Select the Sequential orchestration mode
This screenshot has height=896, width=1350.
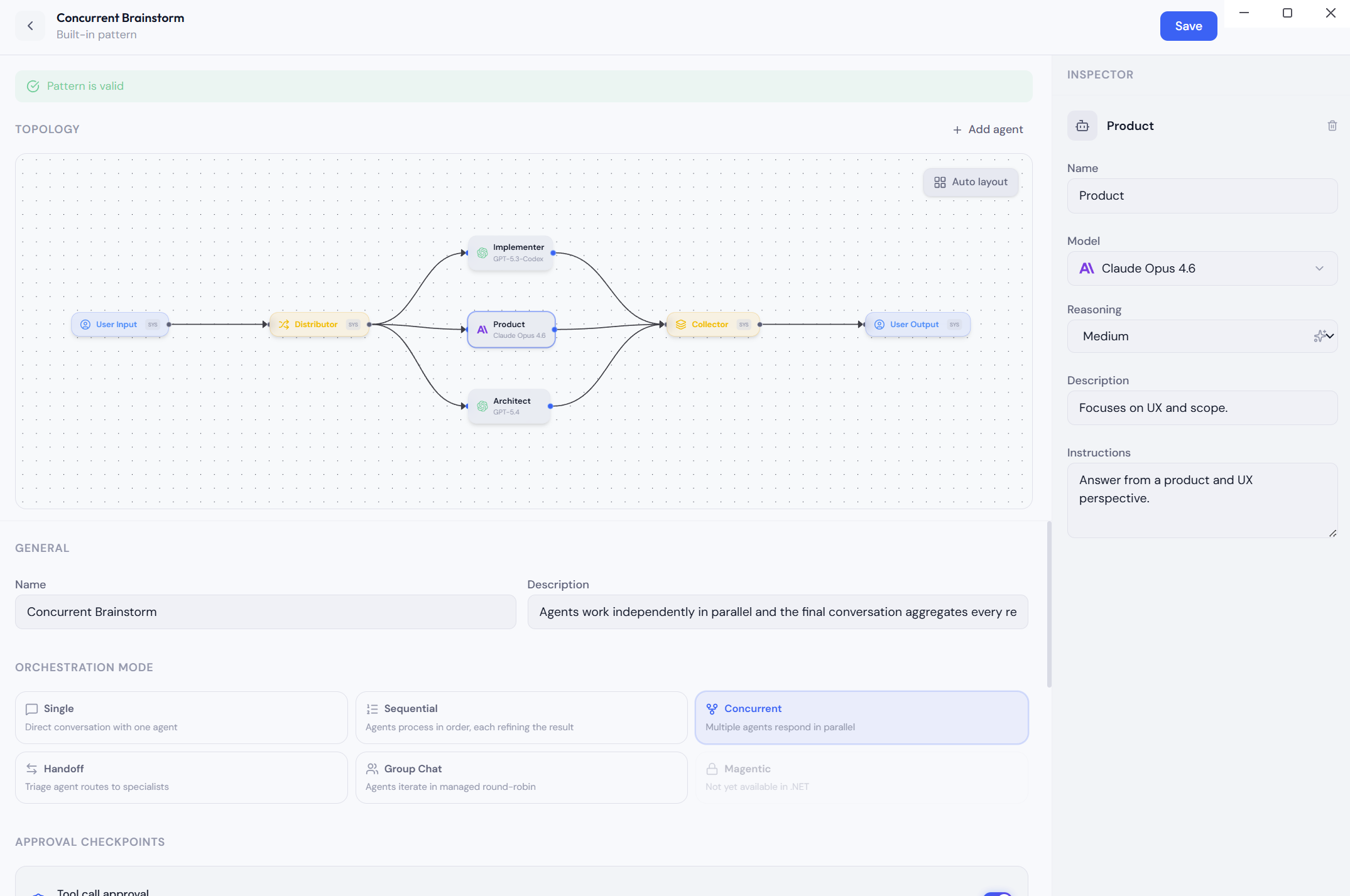click(521, 718)
